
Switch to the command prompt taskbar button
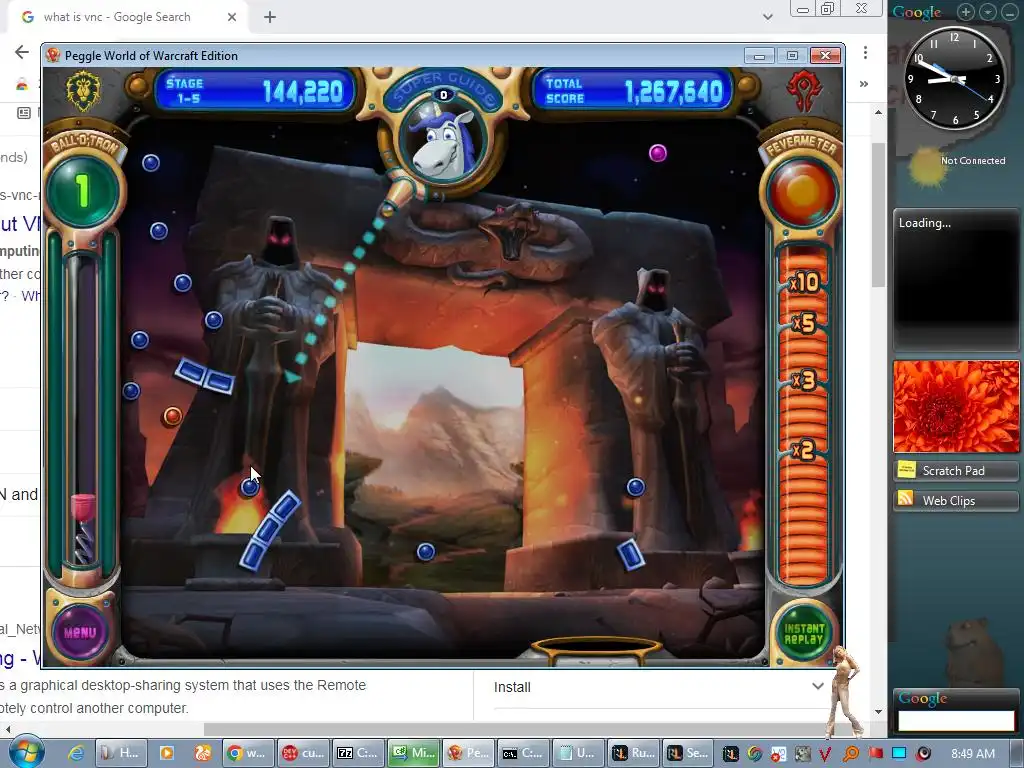pos(522,753)
